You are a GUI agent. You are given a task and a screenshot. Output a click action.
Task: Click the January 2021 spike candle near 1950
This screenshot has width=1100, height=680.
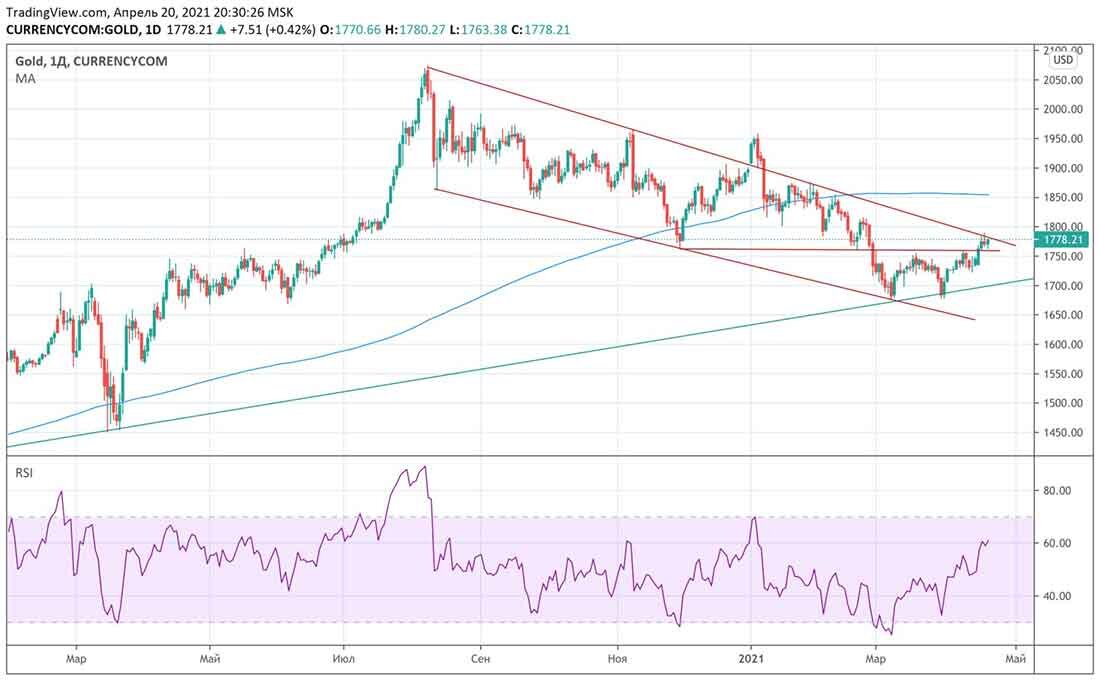click(x=756, y=147)
